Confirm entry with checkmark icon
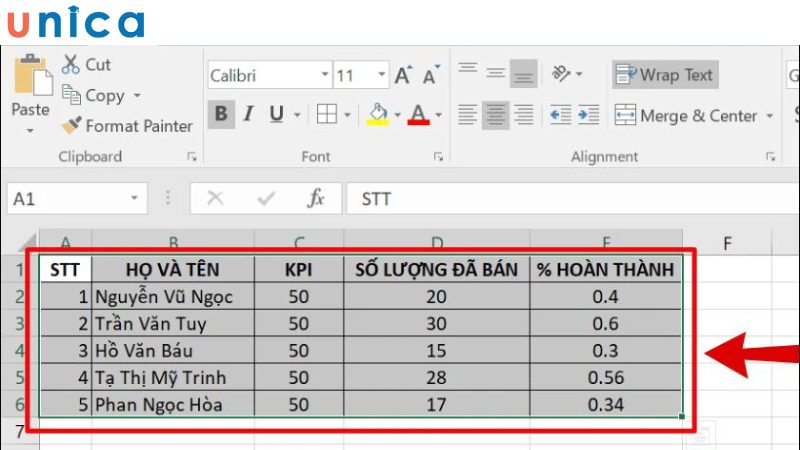This screenshot has width=800, height=450. pos(266,198)
